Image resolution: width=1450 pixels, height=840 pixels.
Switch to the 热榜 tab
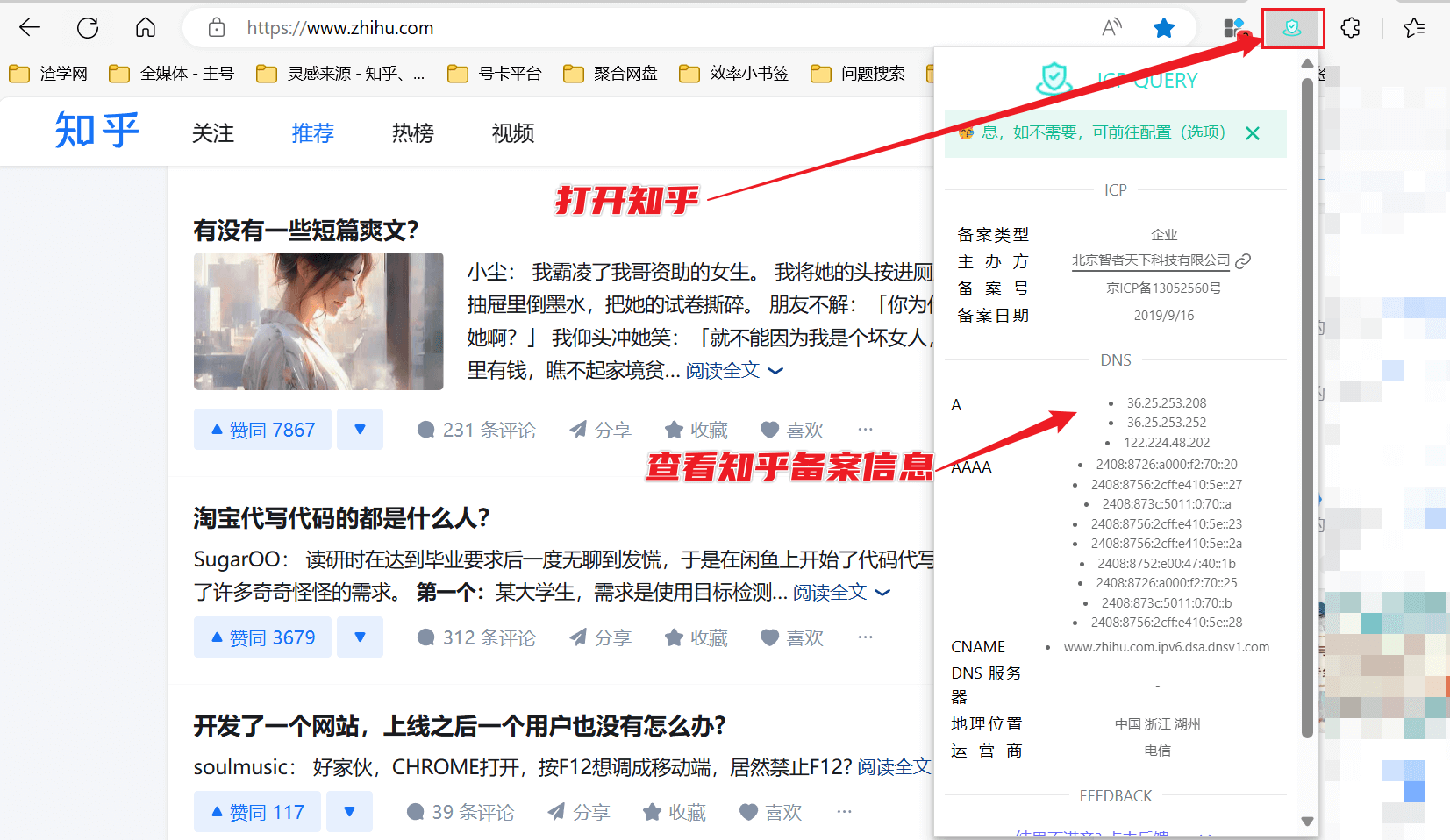412,133
